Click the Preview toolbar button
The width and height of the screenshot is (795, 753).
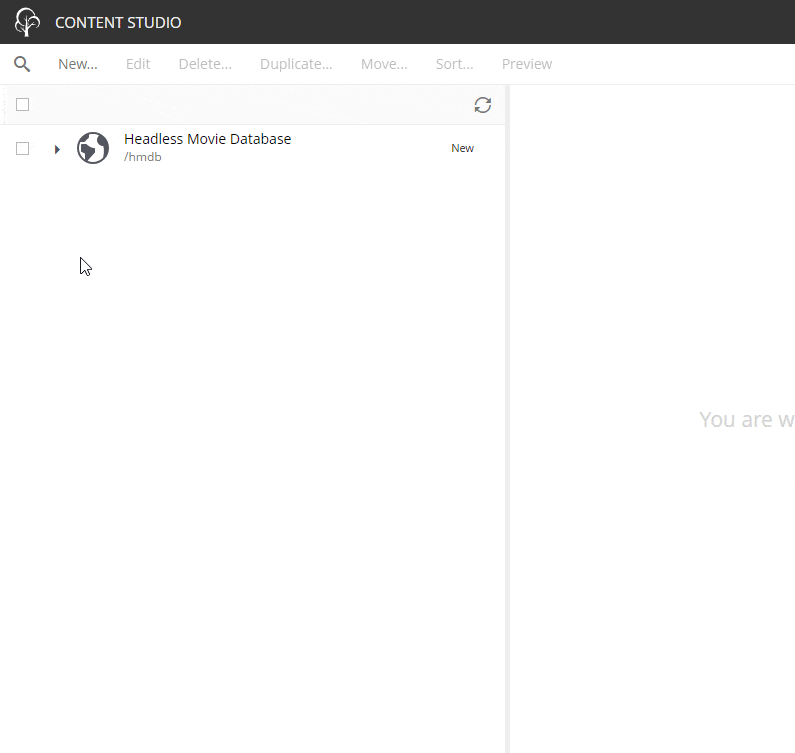527,64
